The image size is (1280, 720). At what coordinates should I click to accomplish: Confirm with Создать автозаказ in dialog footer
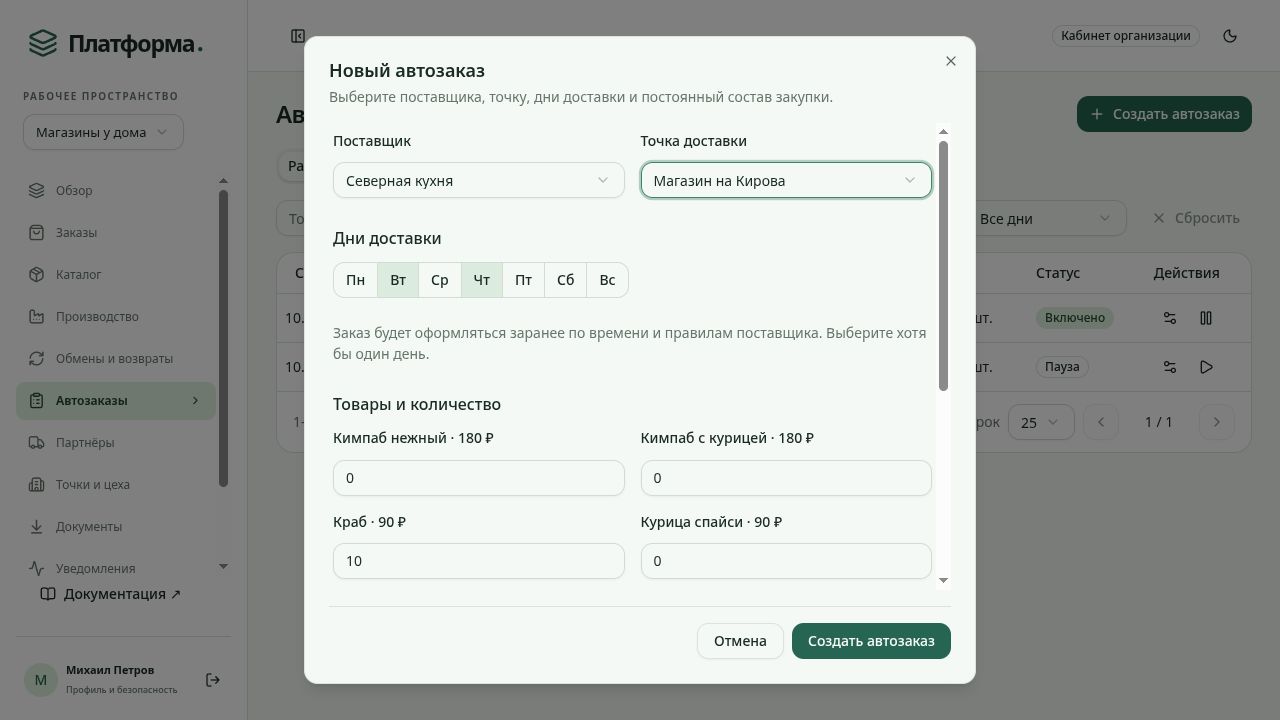pyautogui.click(x=871, y=641)
